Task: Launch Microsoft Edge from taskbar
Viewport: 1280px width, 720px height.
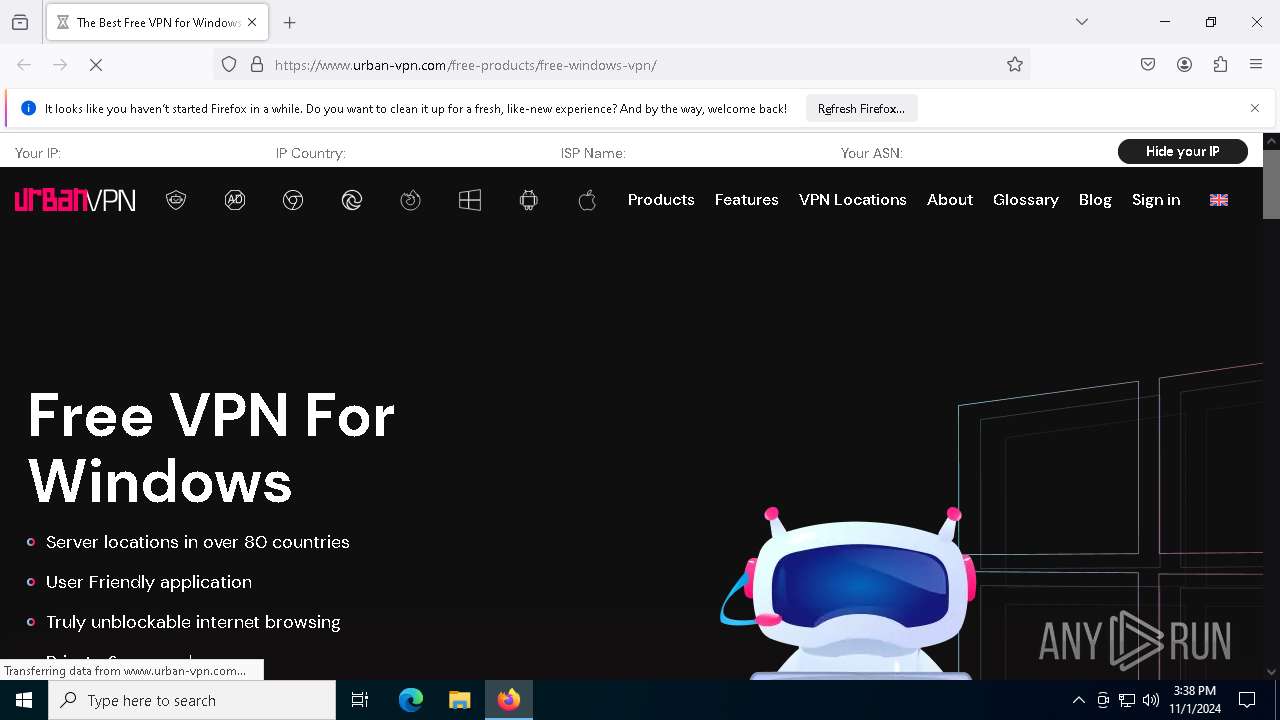Action: pyautogui.click(x=411, y=700)
